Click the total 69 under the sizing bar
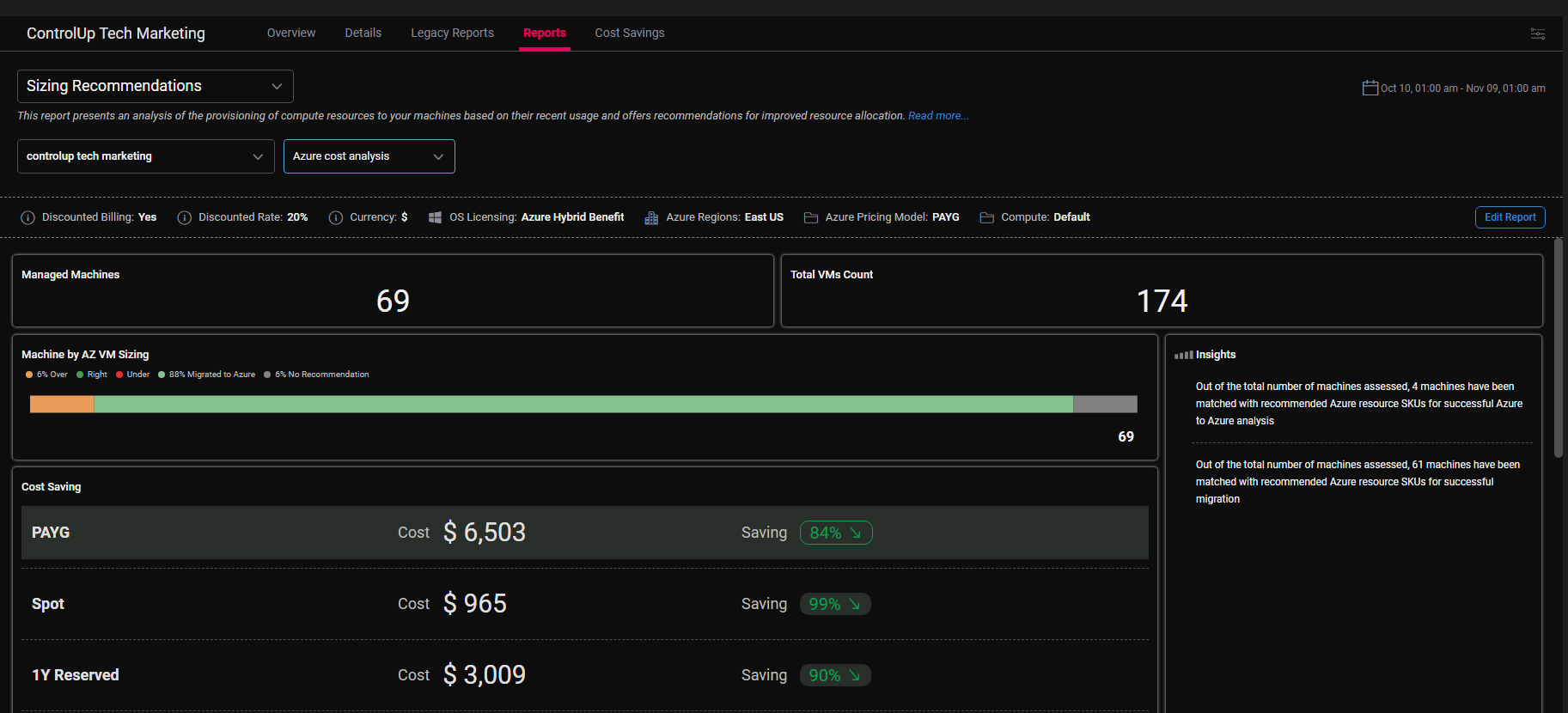The height and width of the screenshot is (713, 1568). tap(1126, 436)
